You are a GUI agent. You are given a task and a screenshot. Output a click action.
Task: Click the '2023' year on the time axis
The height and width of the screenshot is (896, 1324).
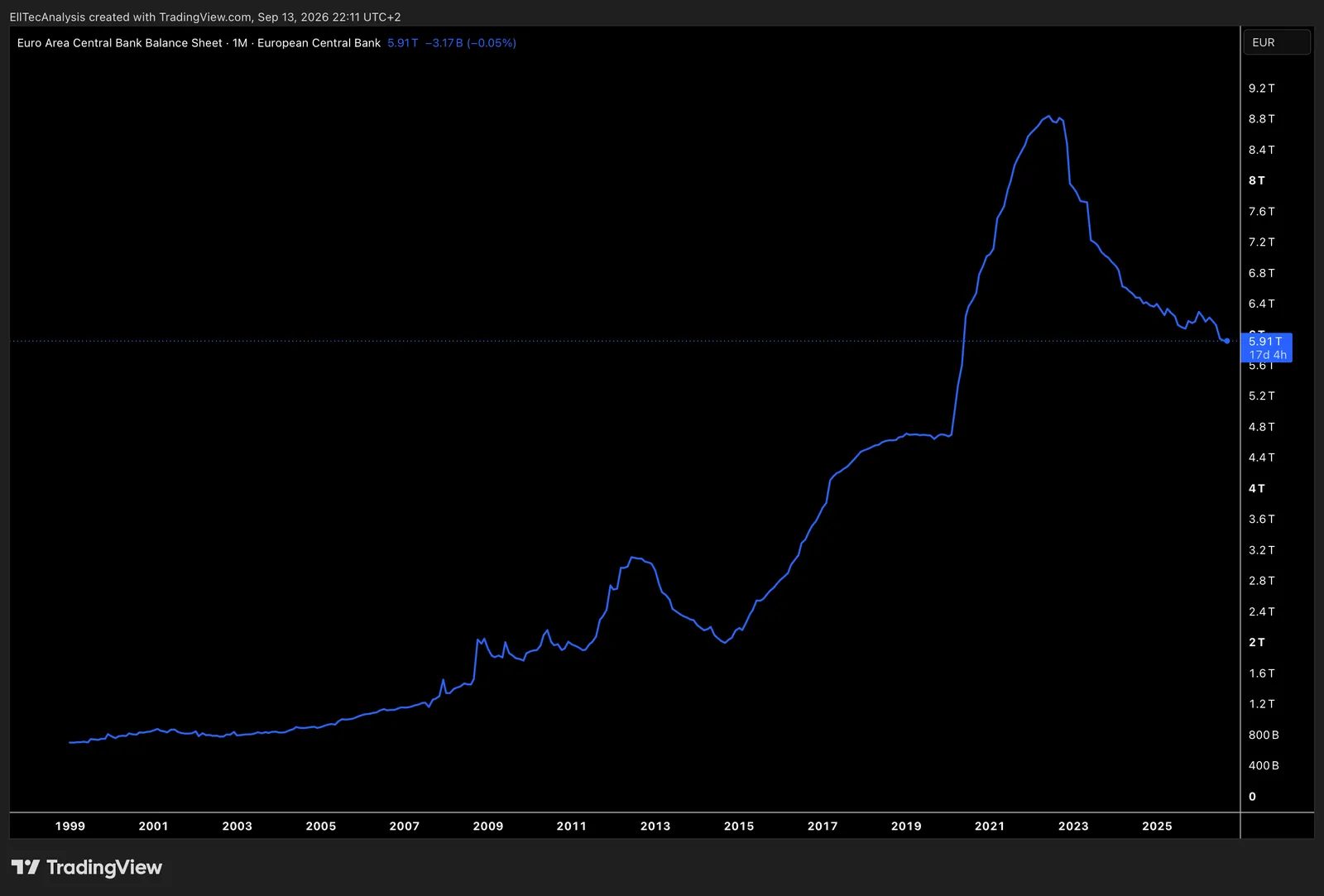click(x=1073, y=826)
